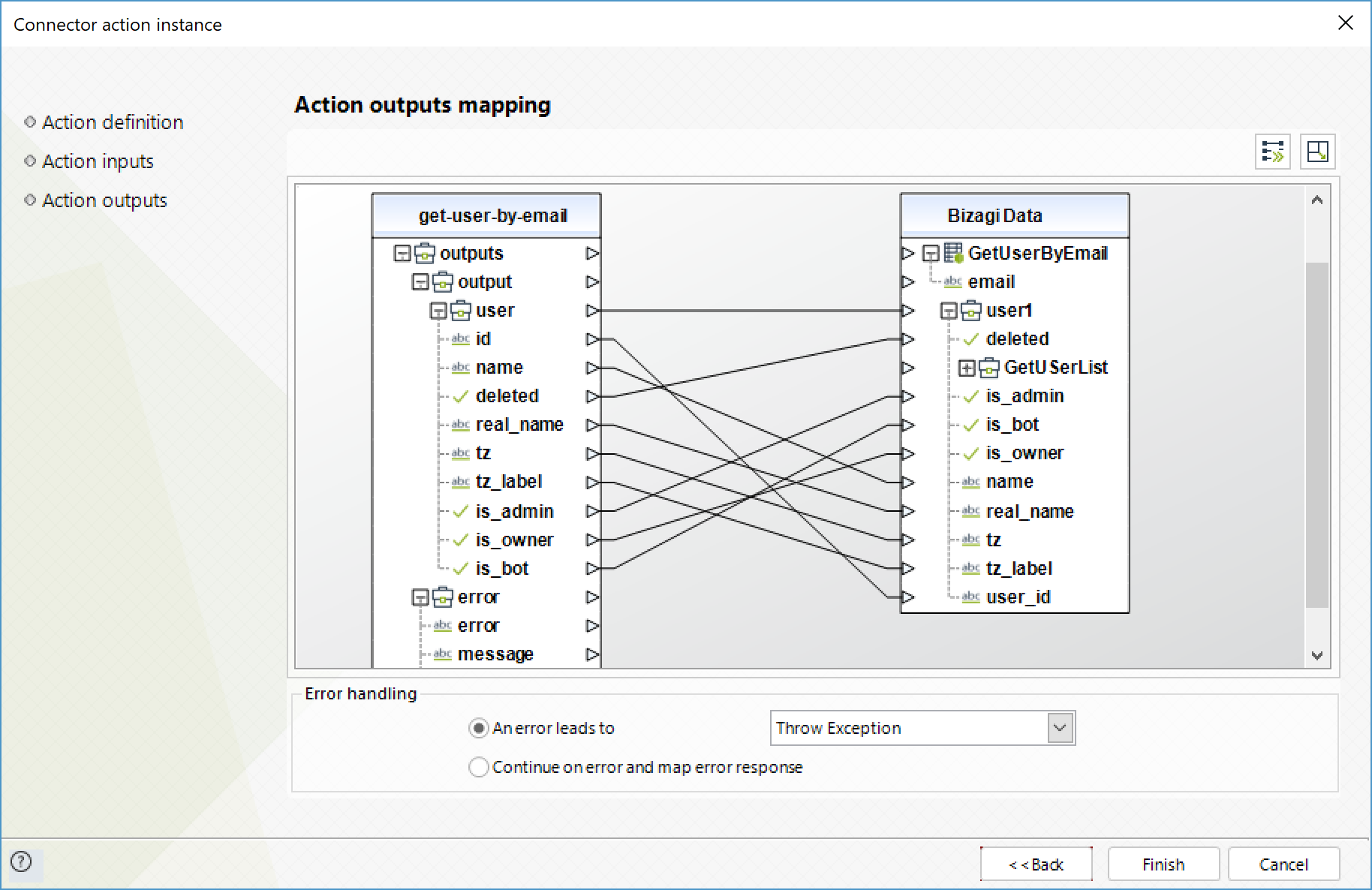
Task: Select 'Continue on error and map error response'
Action: click(478, 767)
